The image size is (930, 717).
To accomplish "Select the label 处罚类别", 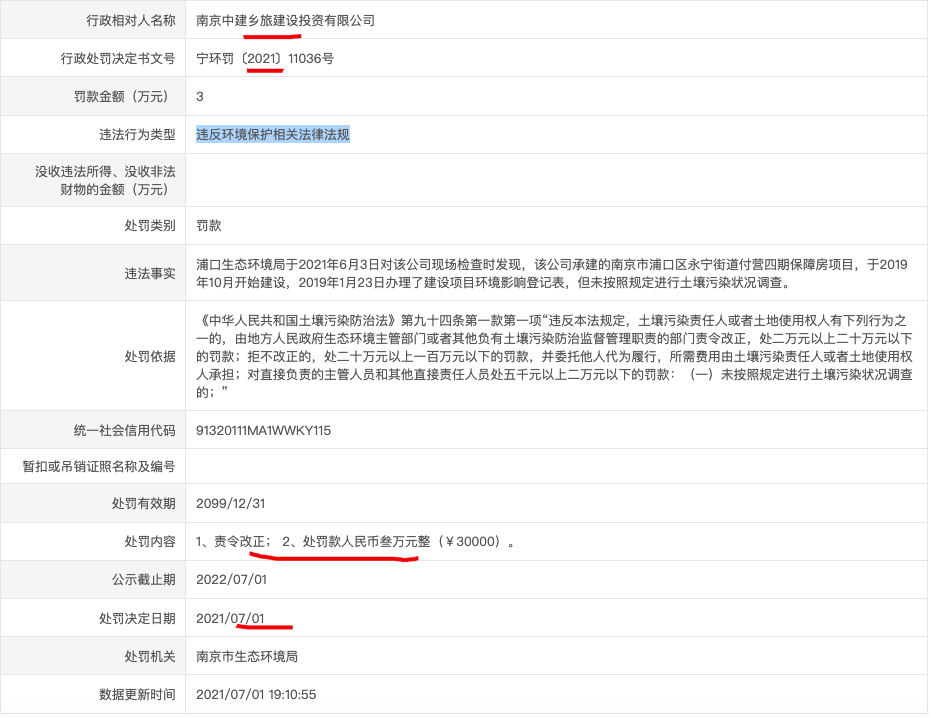I will tap(150, 225).
